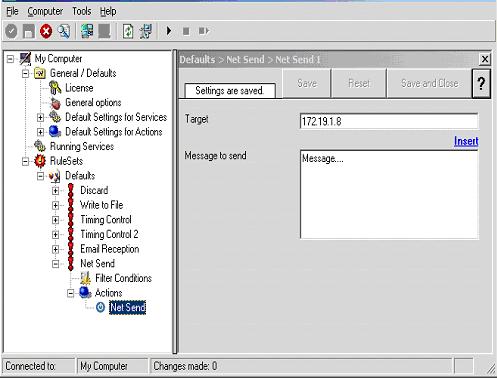The image size is (497, 379).
Task: Click the Running Services gears icon
Action: (40, 146)
